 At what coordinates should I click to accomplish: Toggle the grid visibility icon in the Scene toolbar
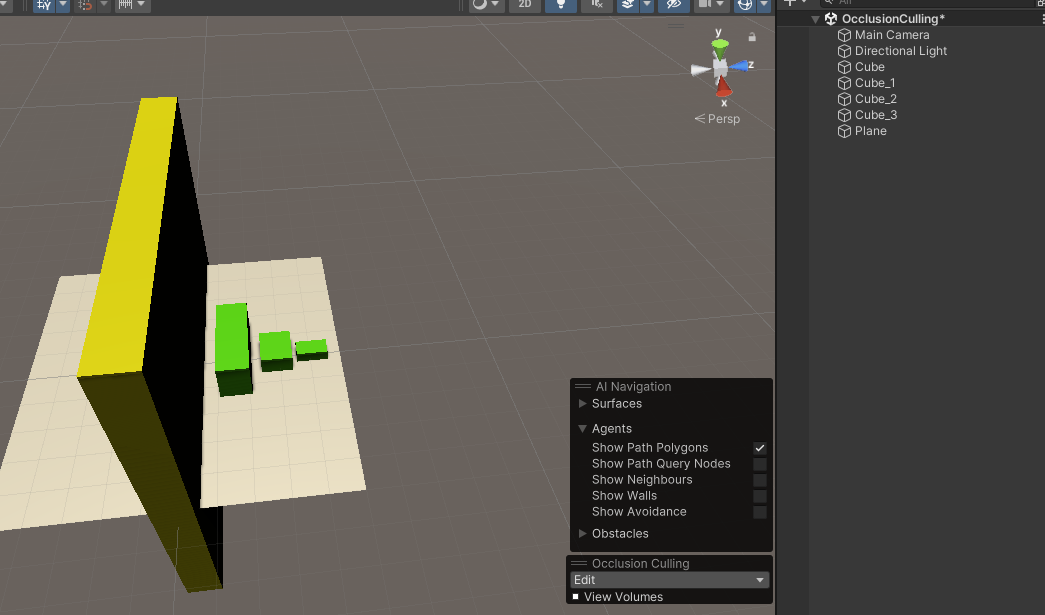click(44, 5)
